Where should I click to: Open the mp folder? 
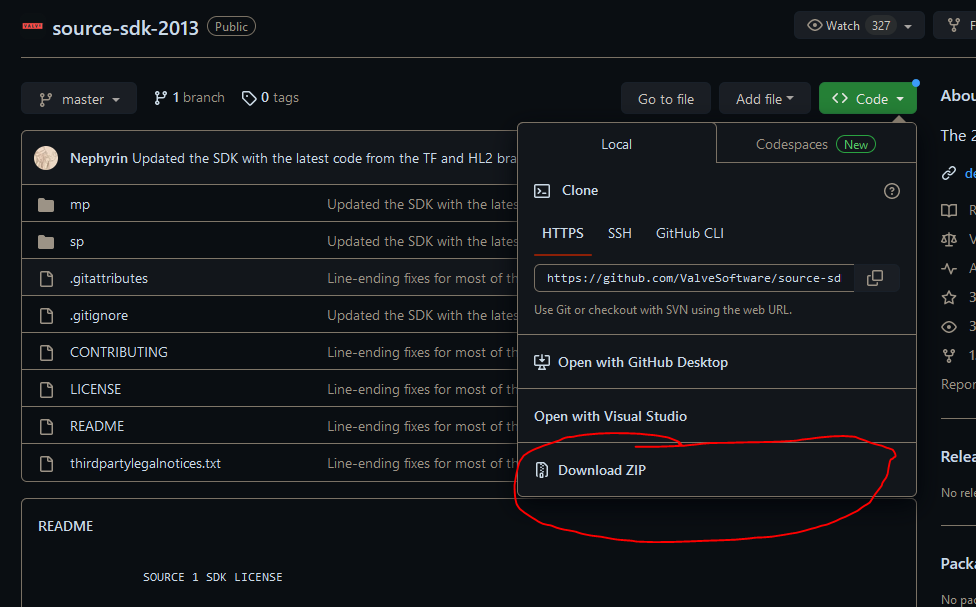tap(80, 204)
